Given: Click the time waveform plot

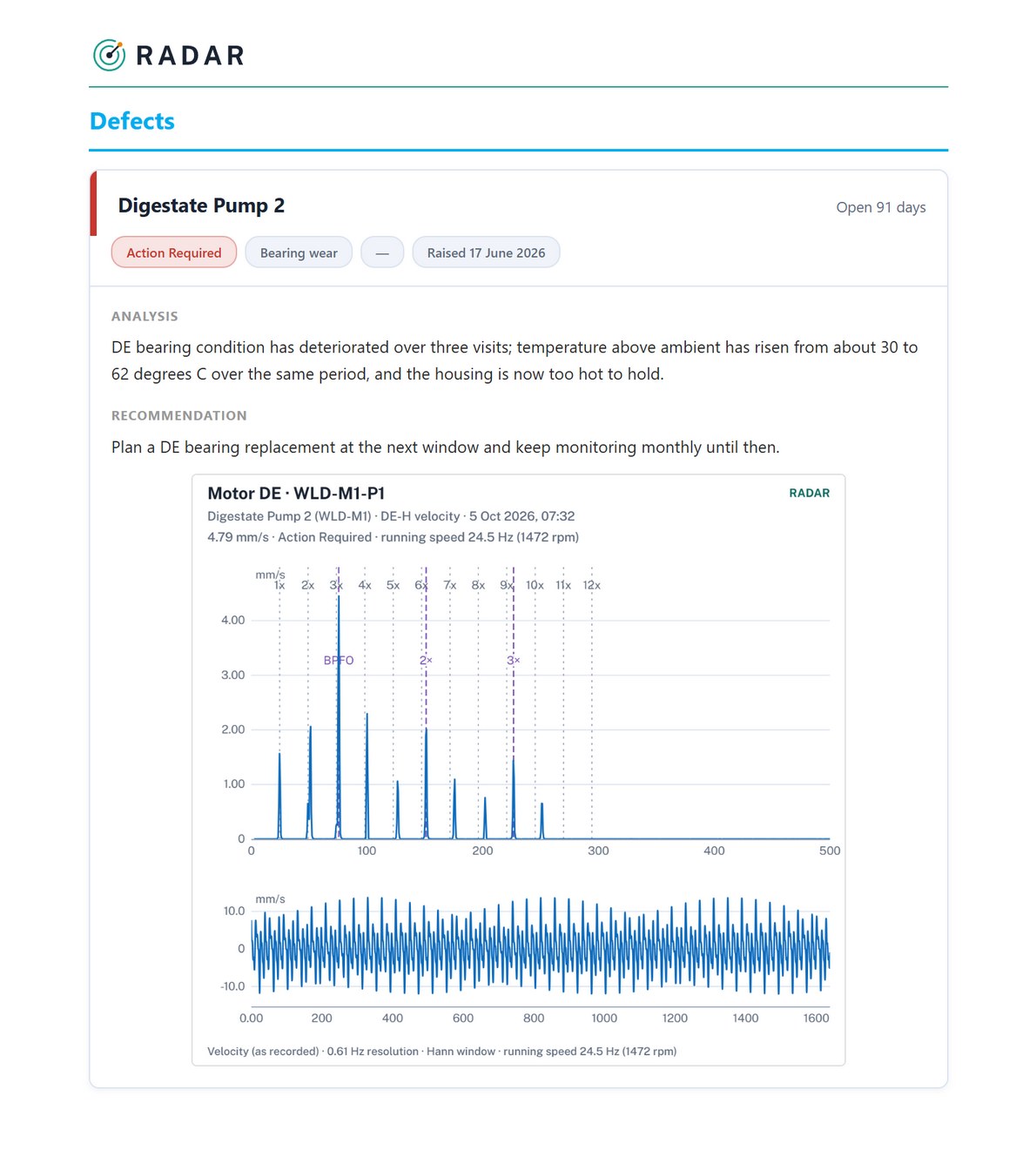Looking at the screenshot, I should [x=541, y=945].
